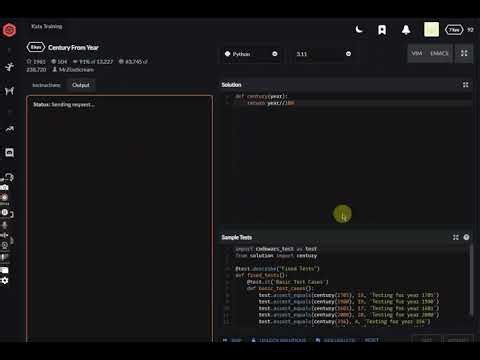The image size is (480, 360).
Task: Click the Reset link below editor
Action: pos(371,340)
